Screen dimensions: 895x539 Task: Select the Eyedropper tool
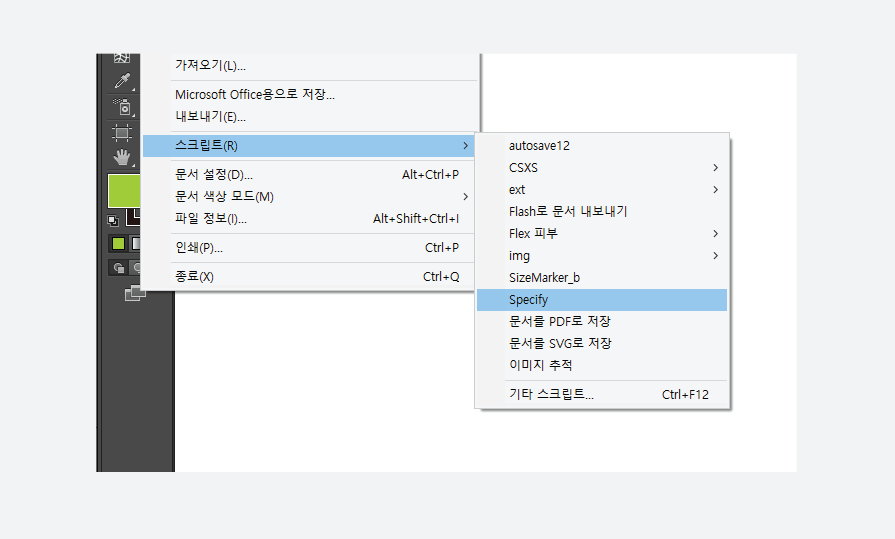(122, 81)
